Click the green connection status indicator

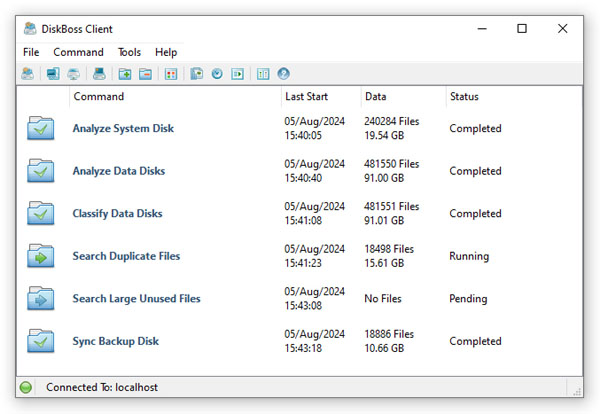[x=26, y=387]
